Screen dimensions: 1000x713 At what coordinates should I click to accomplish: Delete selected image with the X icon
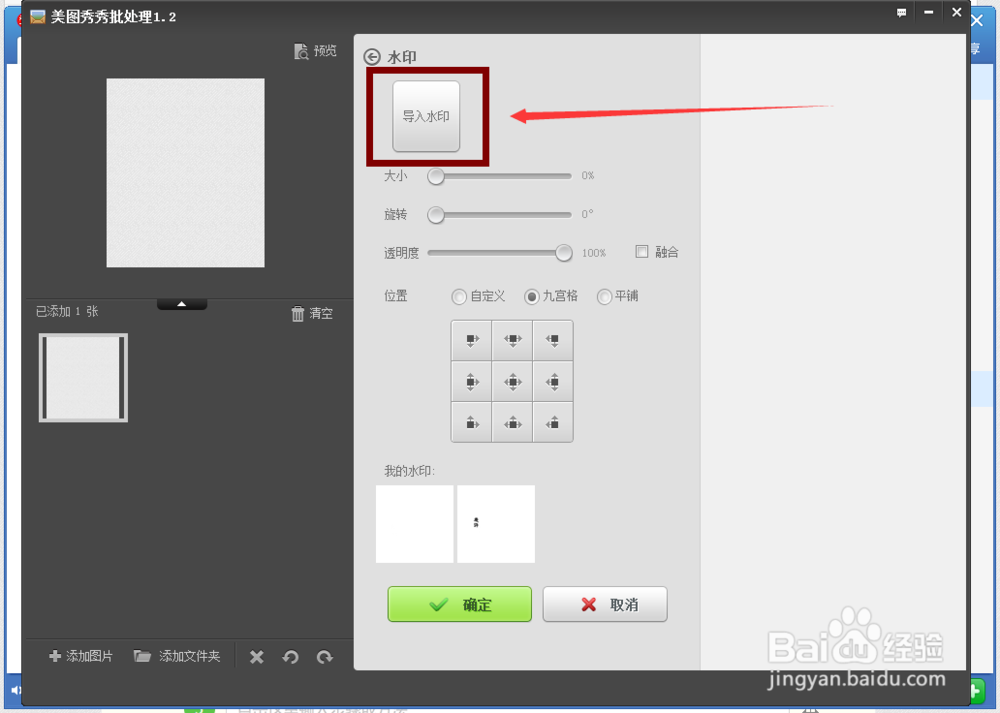[x=256, y=657]
